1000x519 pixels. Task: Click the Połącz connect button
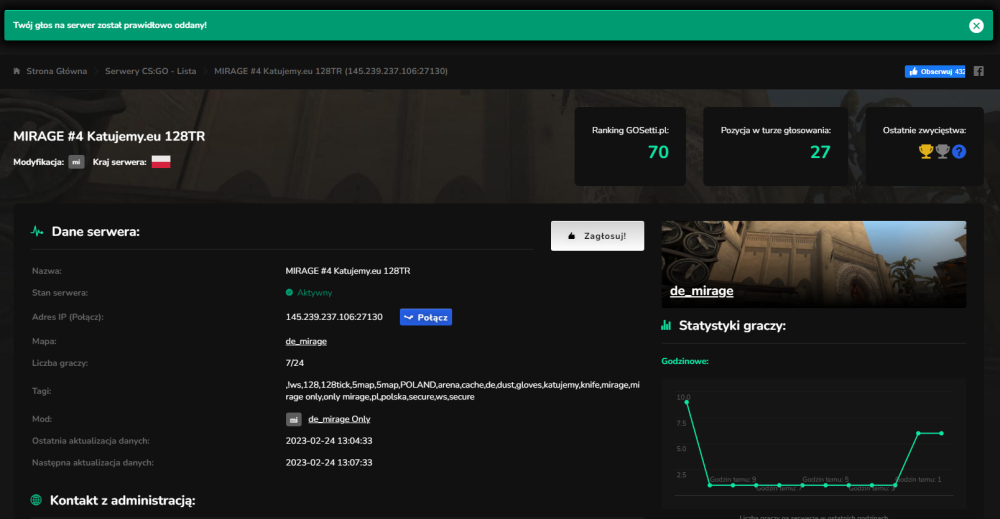click(x=426, y=317)
